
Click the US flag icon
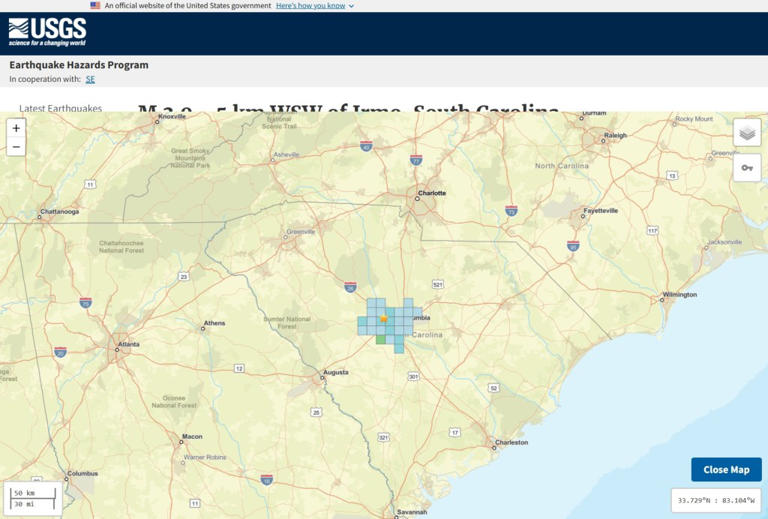point(95,5)
